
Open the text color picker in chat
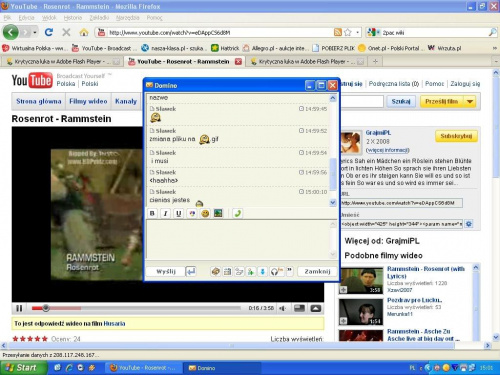pos(192,213)
